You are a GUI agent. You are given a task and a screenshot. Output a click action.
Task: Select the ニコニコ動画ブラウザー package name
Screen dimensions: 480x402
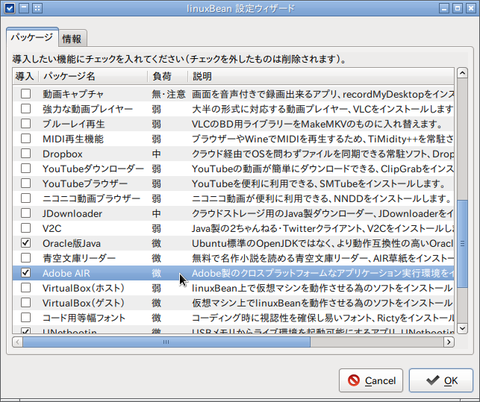(91, 199)
